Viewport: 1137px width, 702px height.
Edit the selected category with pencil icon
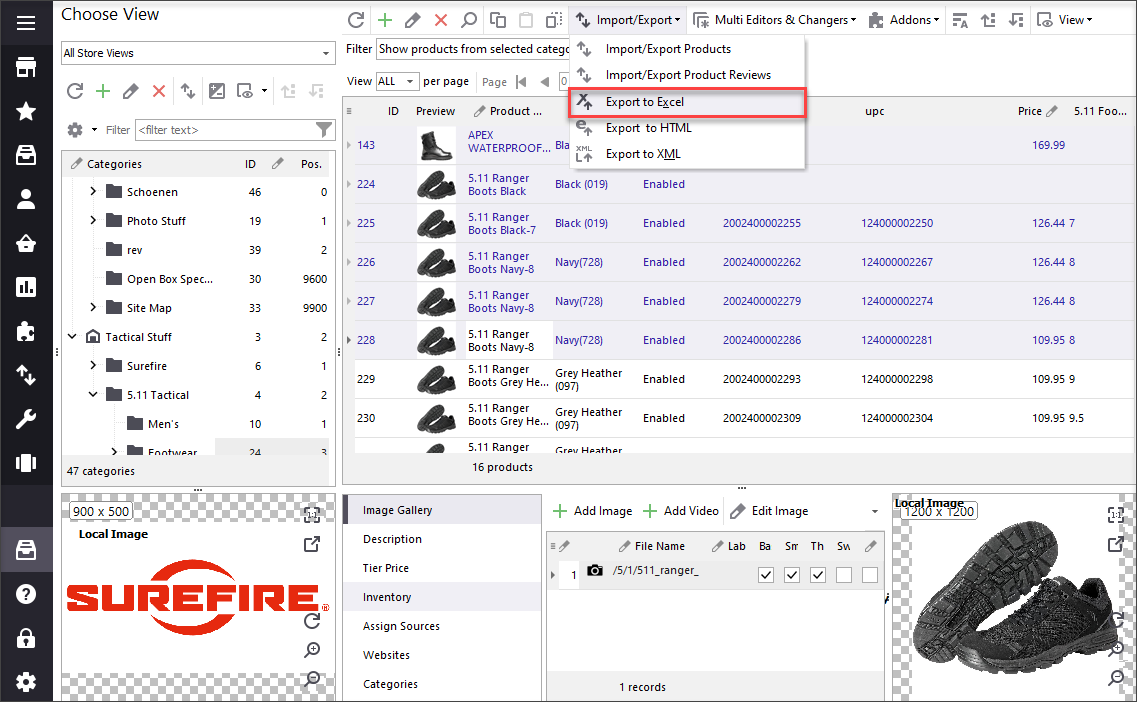tap(131, 91)
